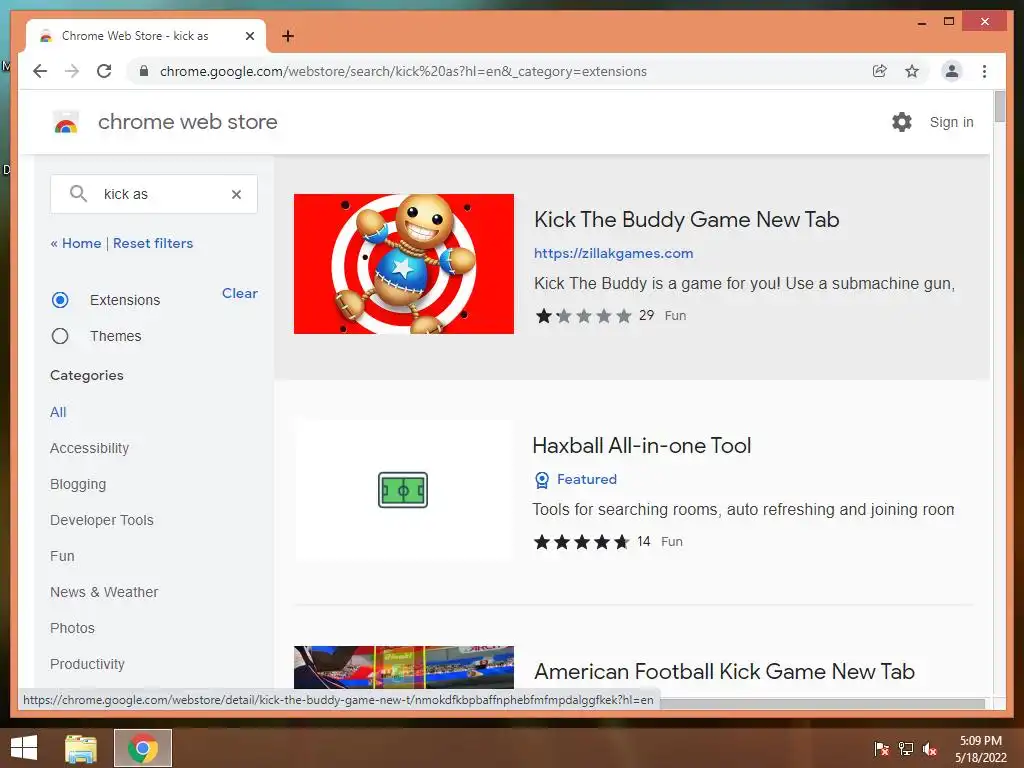The image size is (1024, 768).
Task: Close the Chrome Web Store tab
Action: point(249,36)
